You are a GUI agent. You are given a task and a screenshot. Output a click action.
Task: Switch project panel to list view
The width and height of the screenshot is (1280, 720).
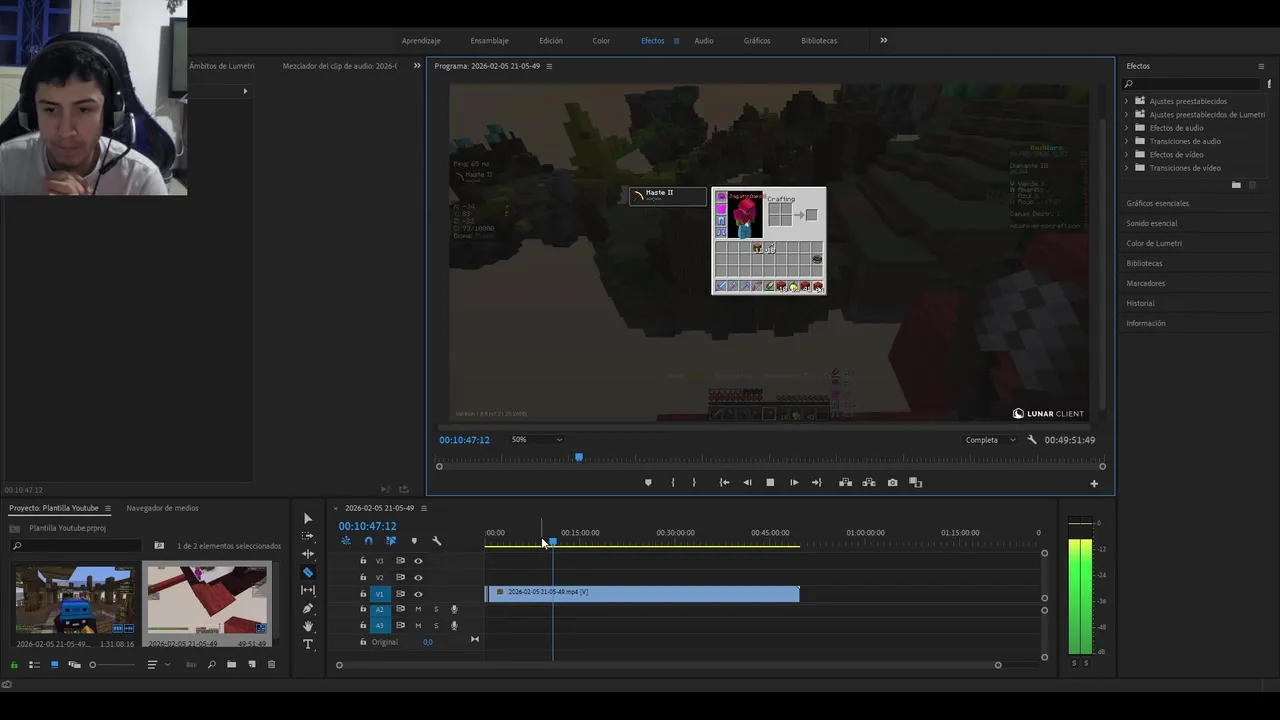click(34, 665)
